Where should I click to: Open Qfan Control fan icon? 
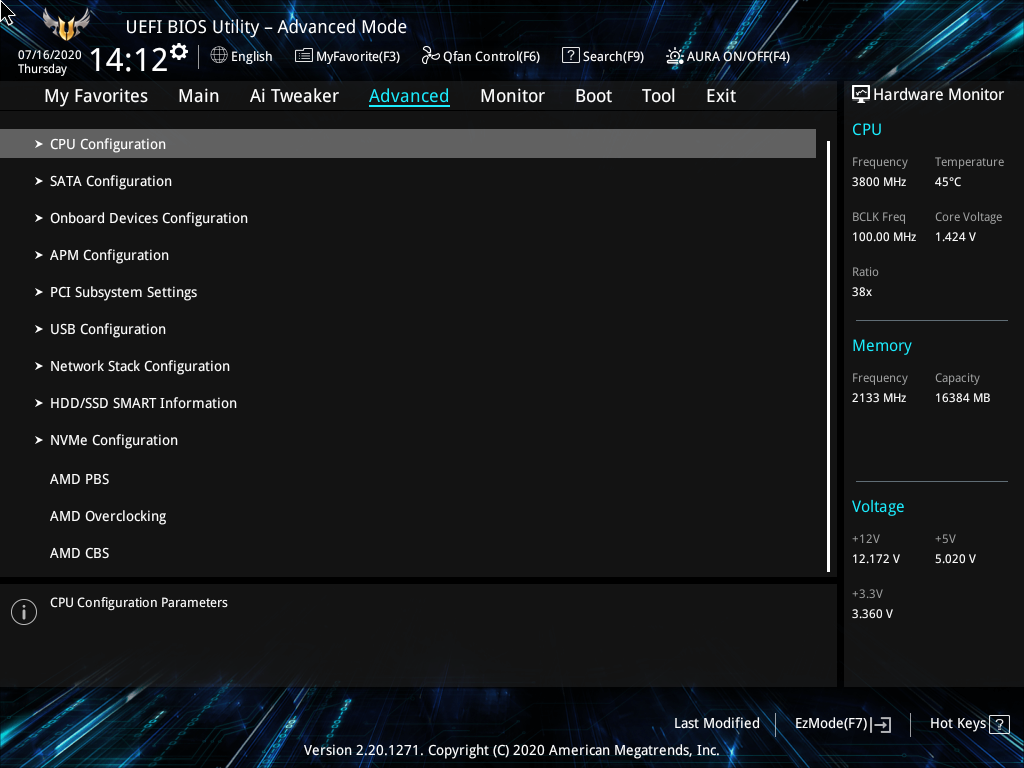(430, 56)
